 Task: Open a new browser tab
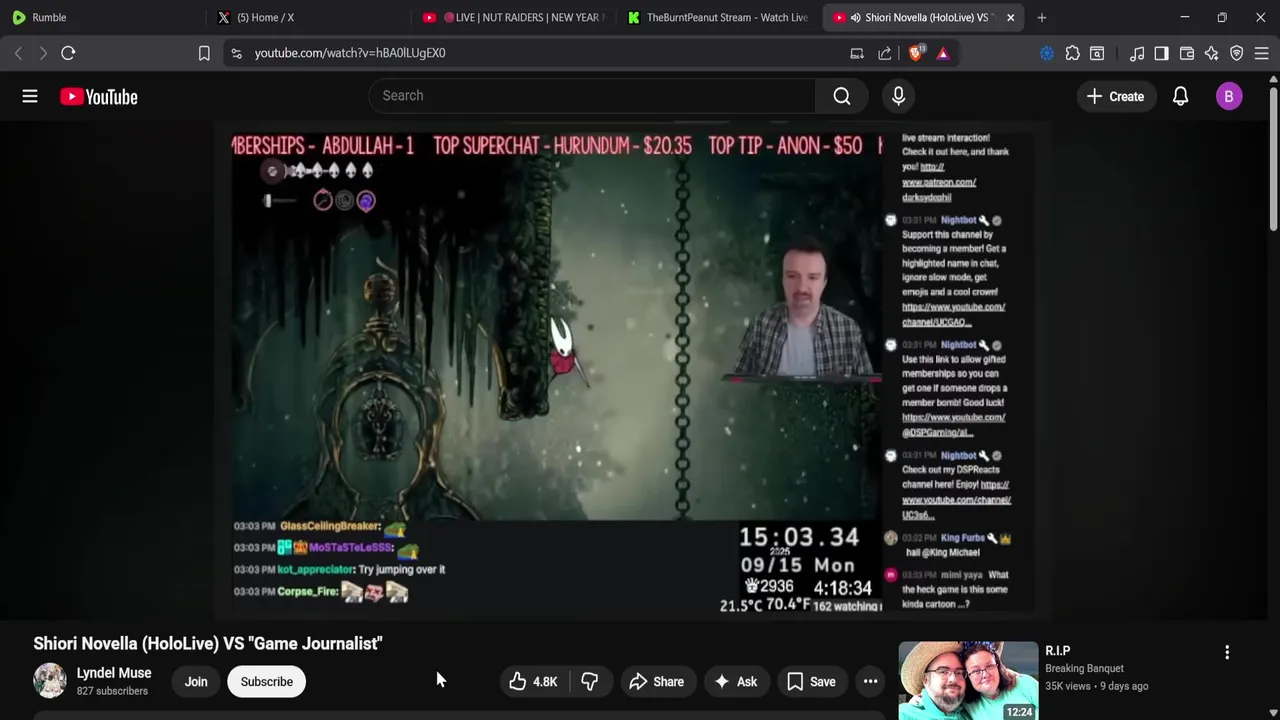(1042, 17)
